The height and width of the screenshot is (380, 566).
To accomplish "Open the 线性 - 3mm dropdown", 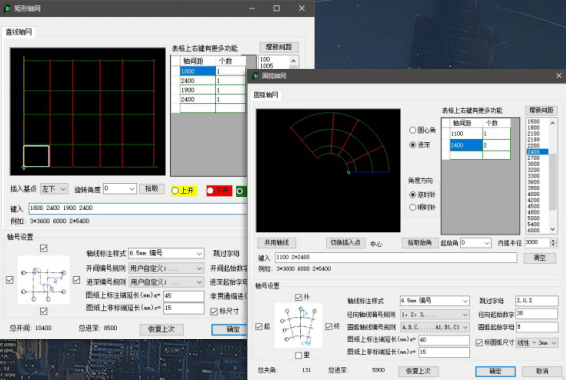I will coord(536,342).
